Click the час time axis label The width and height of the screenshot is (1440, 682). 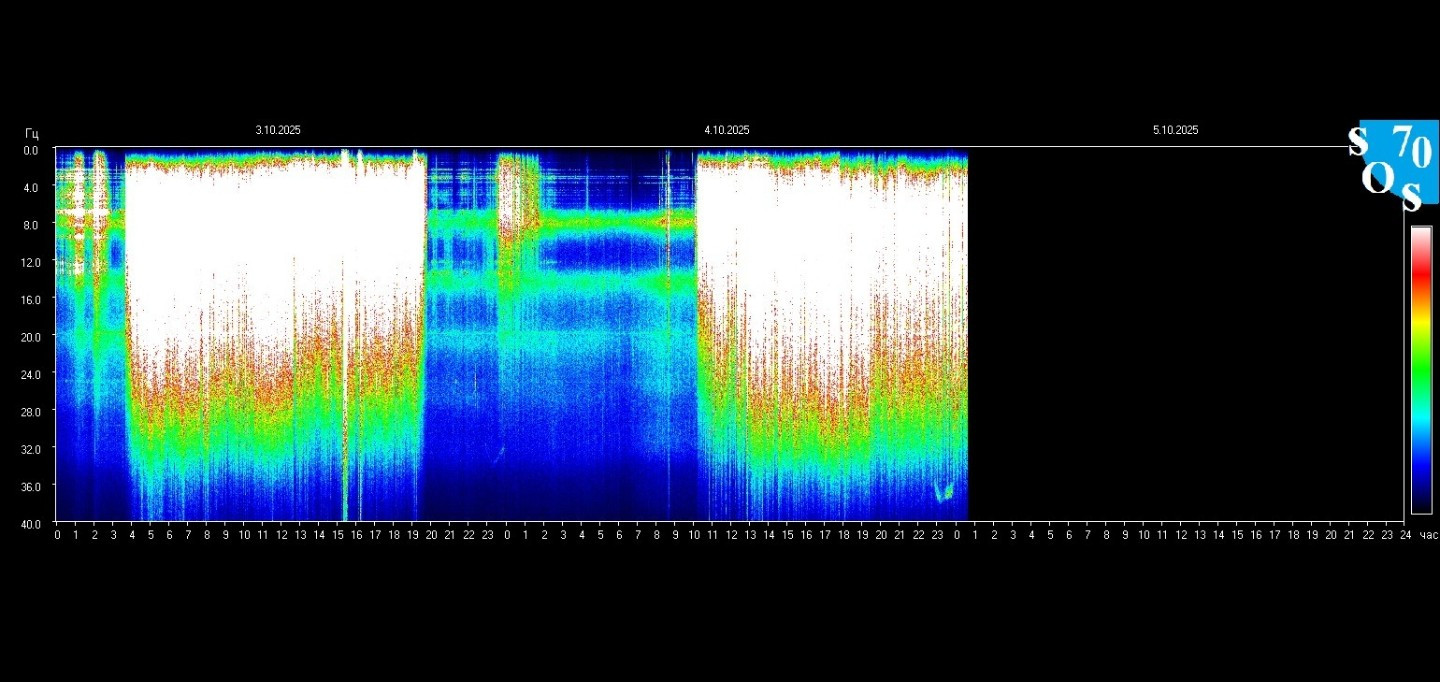tap(1428, 536)
